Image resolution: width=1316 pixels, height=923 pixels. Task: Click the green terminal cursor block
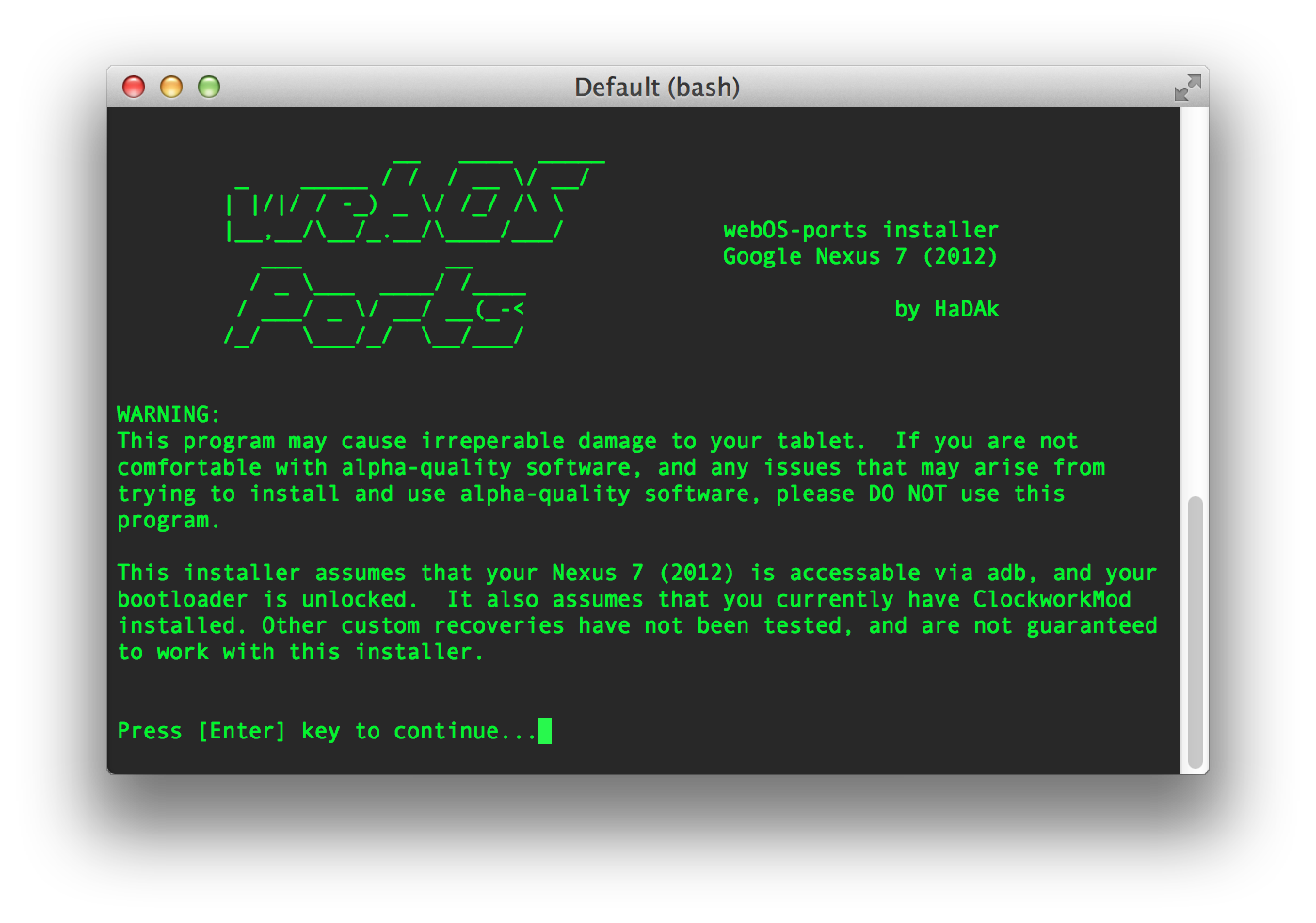coord(545,731)
